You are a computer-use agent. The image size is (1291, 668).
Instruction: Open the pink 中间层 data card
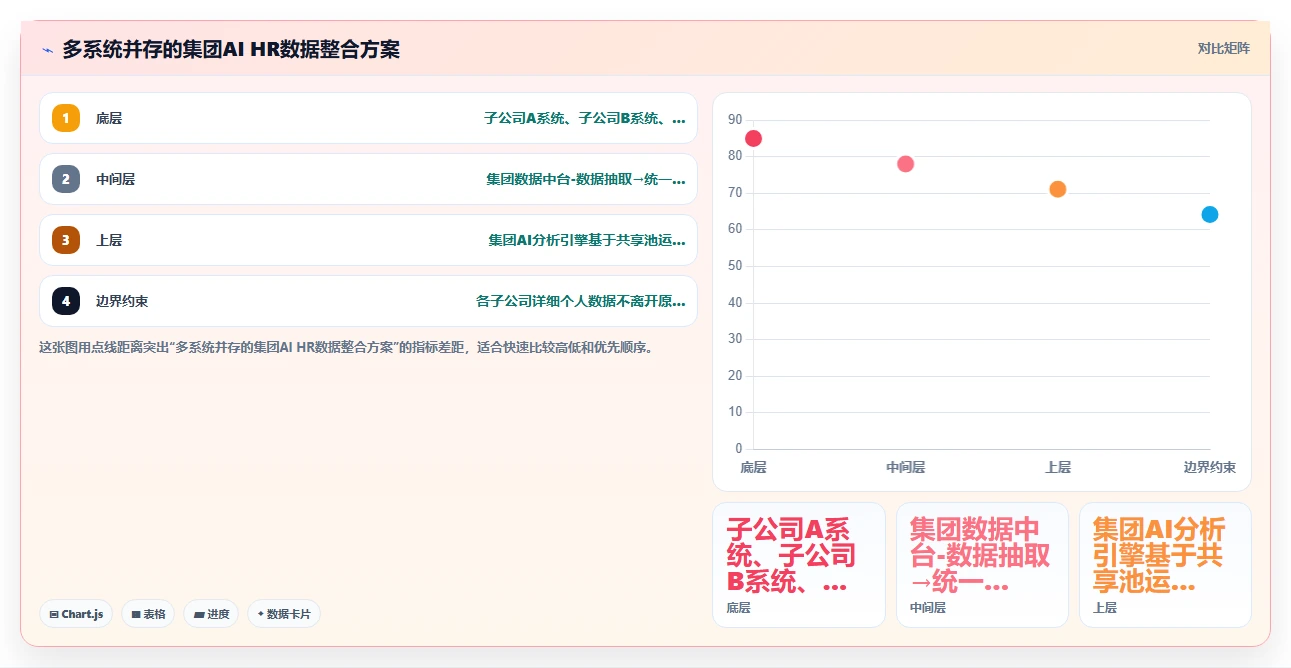tap(982, 565)
